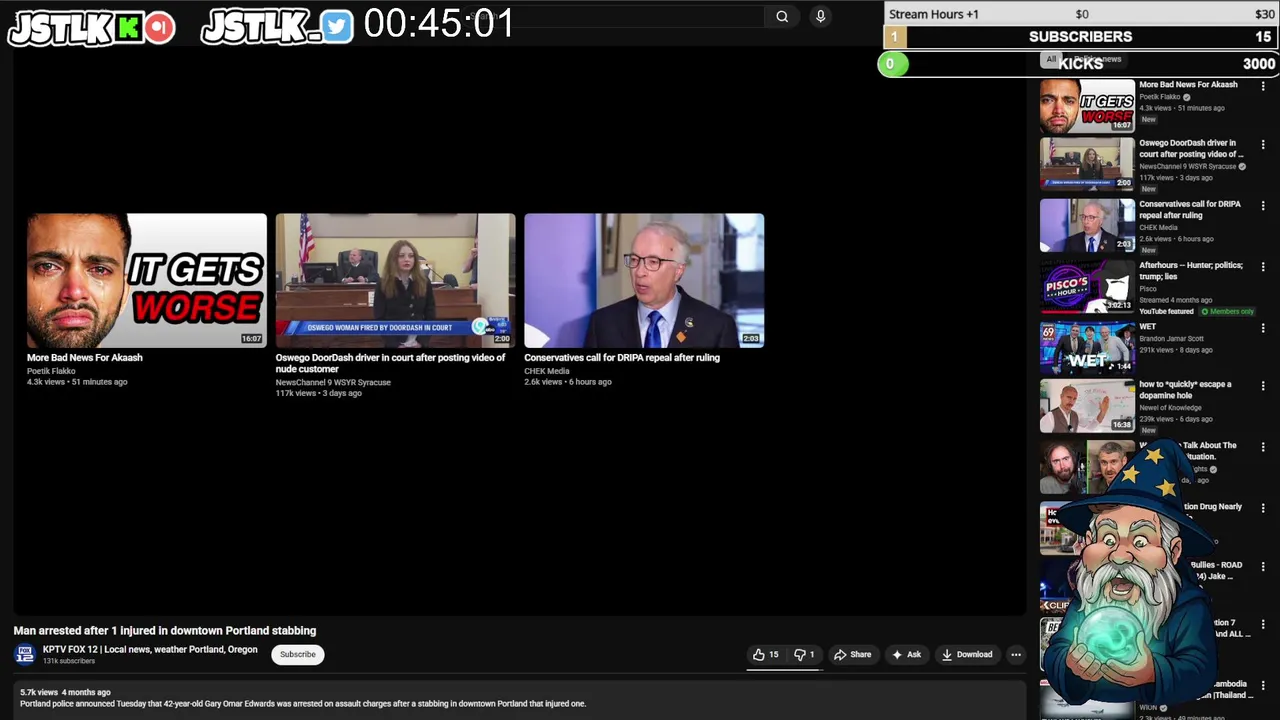The height and width of the screenshot is (720, 1280).
Task: Open 'More Bad News For Akaash' endscreen thumbnail
Action: click(147, 280)
